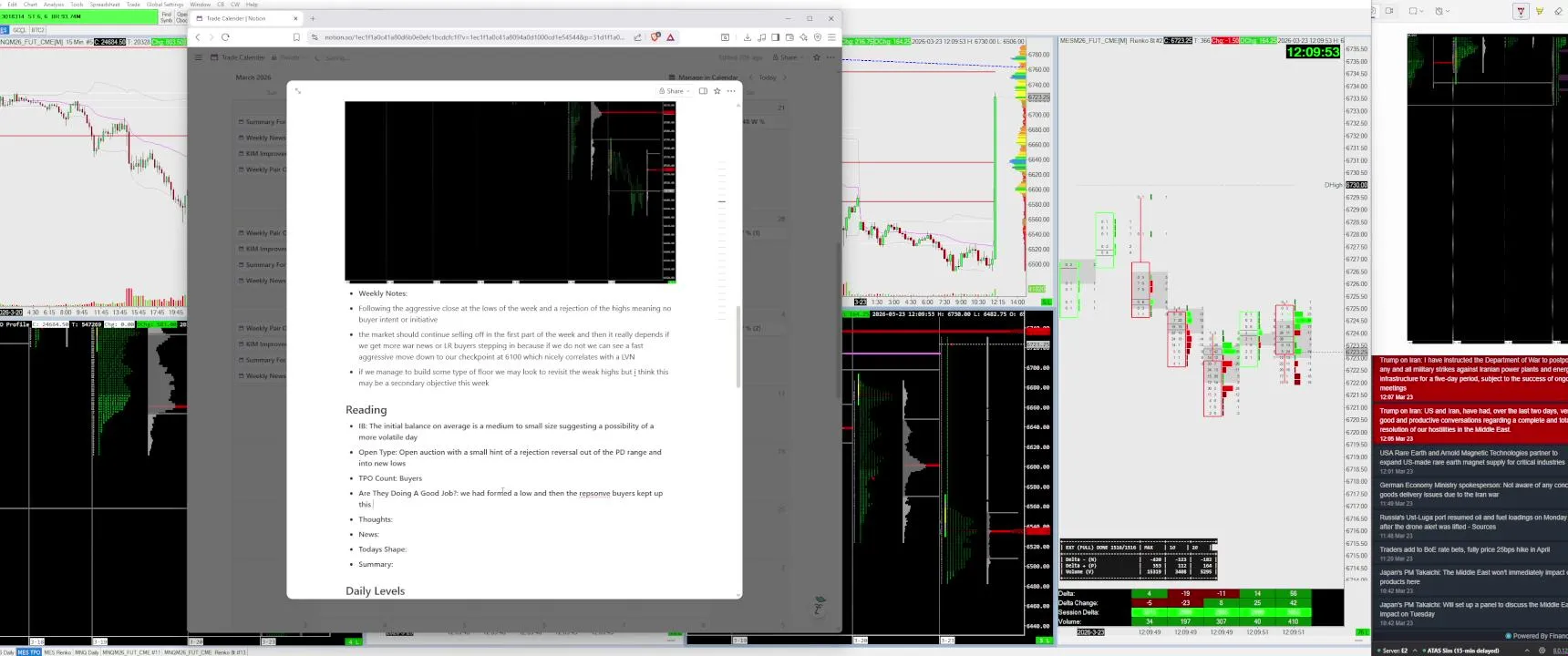Click the 'TPO Count: Buyers' bullet
The height and width of the screenshot is (656, 1568).
pos(390,478)
